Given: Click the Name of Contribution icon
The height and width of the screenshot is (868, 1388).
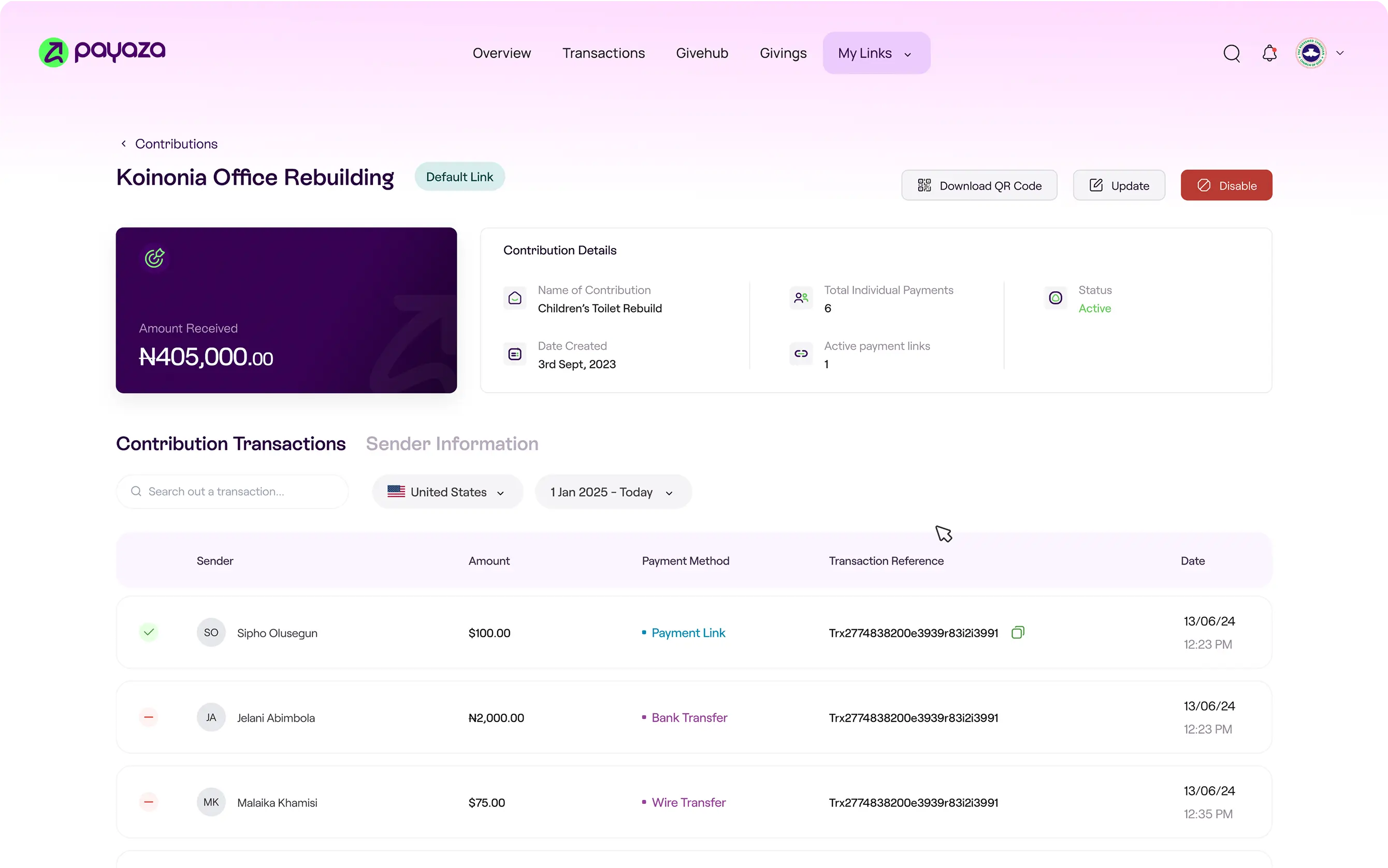Looking at the screenshot, I should pyautogui.click(x=514, y=298).
